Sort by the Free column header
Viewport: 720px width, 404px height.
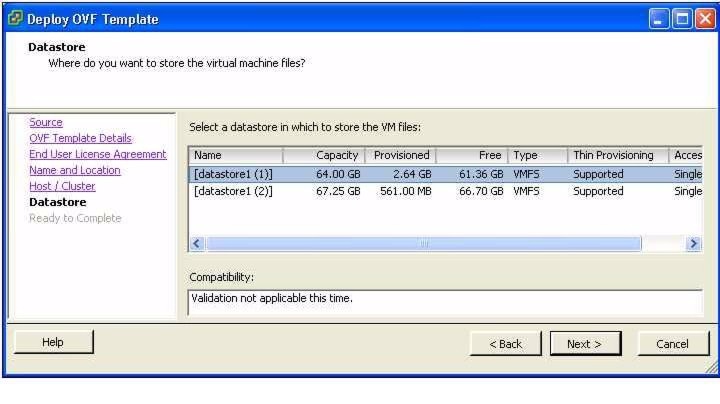click(x=472, y=155)
